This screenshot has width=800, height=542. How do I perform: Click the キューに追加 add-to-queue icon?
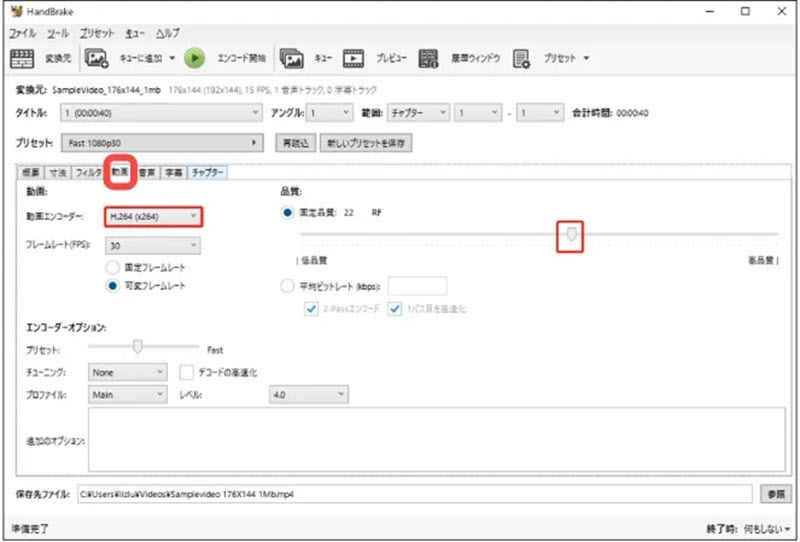tap(96, 58)
